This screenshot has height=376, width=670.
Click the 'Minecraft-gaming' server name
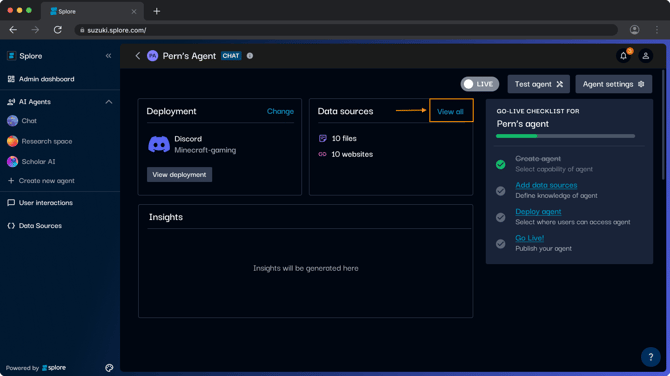pos(205,150)
